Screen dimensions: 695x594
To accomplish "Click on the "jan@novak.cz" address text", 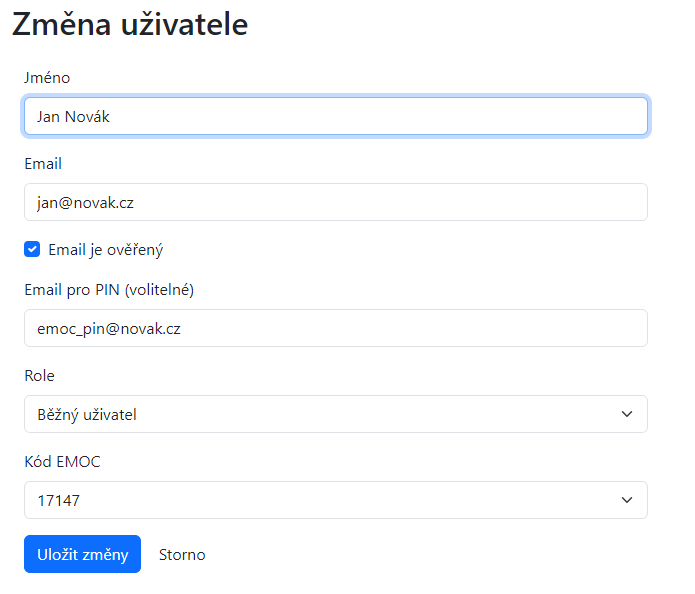I will click(x=85, y=202).
